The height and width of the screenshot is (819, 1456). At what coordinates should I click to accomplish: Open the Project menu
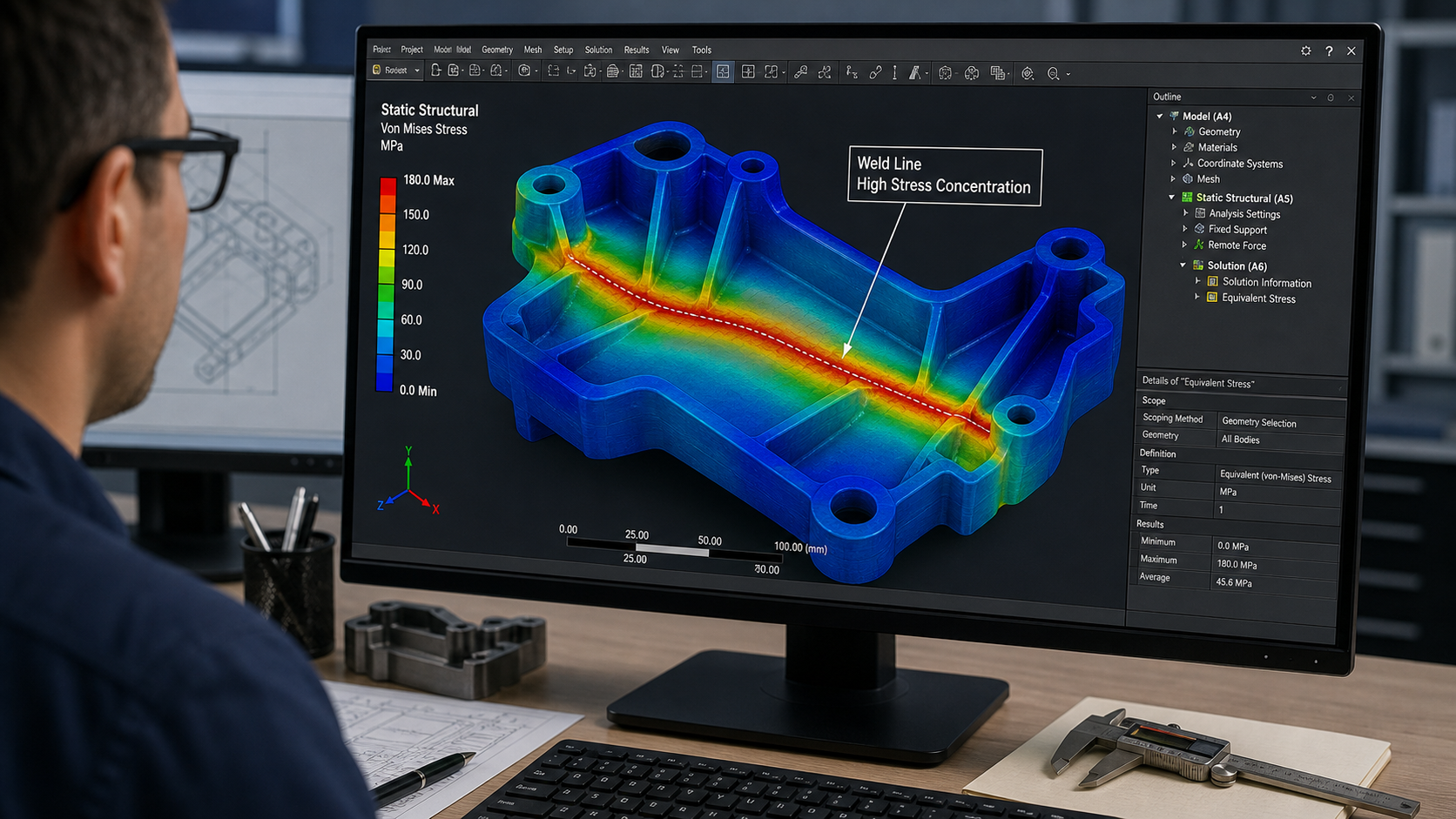point(412,50)
